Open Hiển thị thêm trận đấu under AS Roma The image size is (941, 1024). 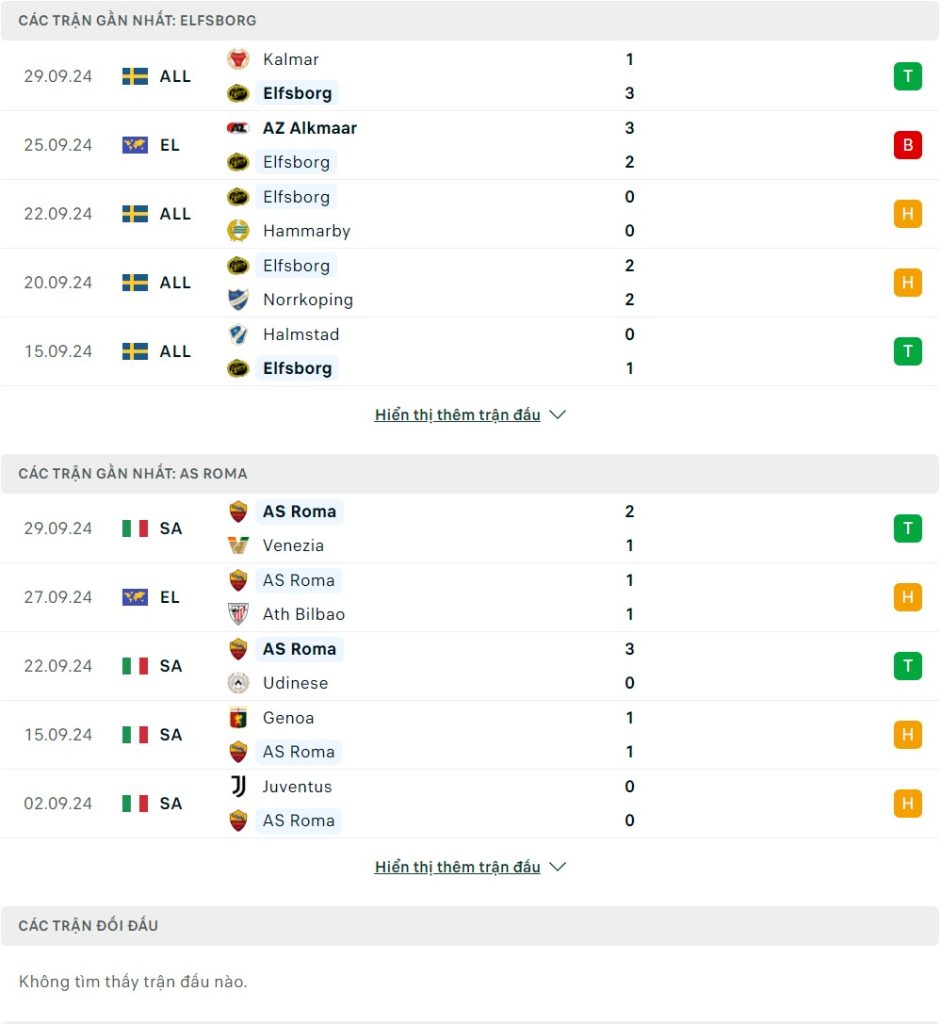click(457, 867)
